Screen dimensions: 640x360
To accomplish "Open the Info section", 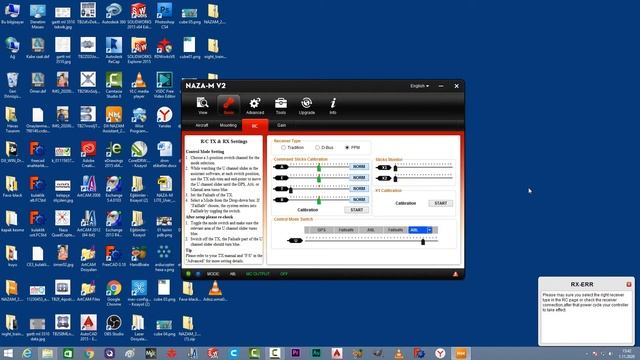I will (333, 106).
